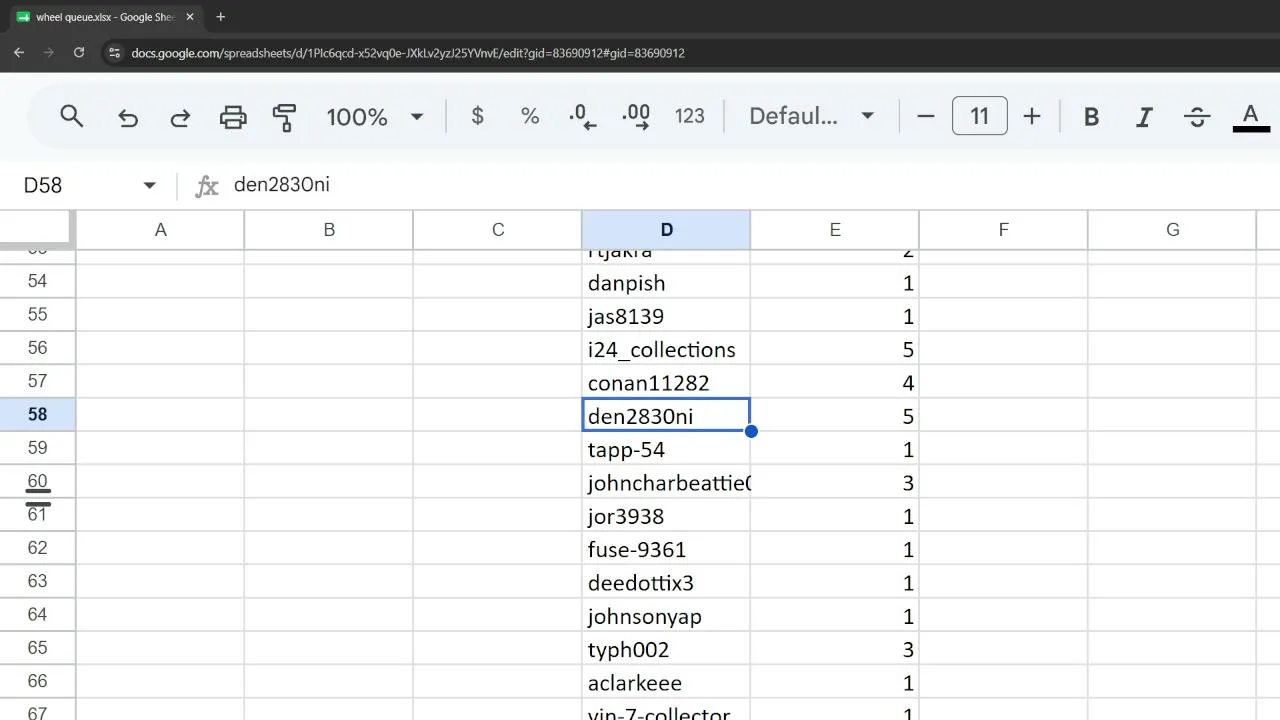The image size is (1280, 720).
Task: Select the cell containing typh002
Action: pyautogui.click(x=666, y=650)
